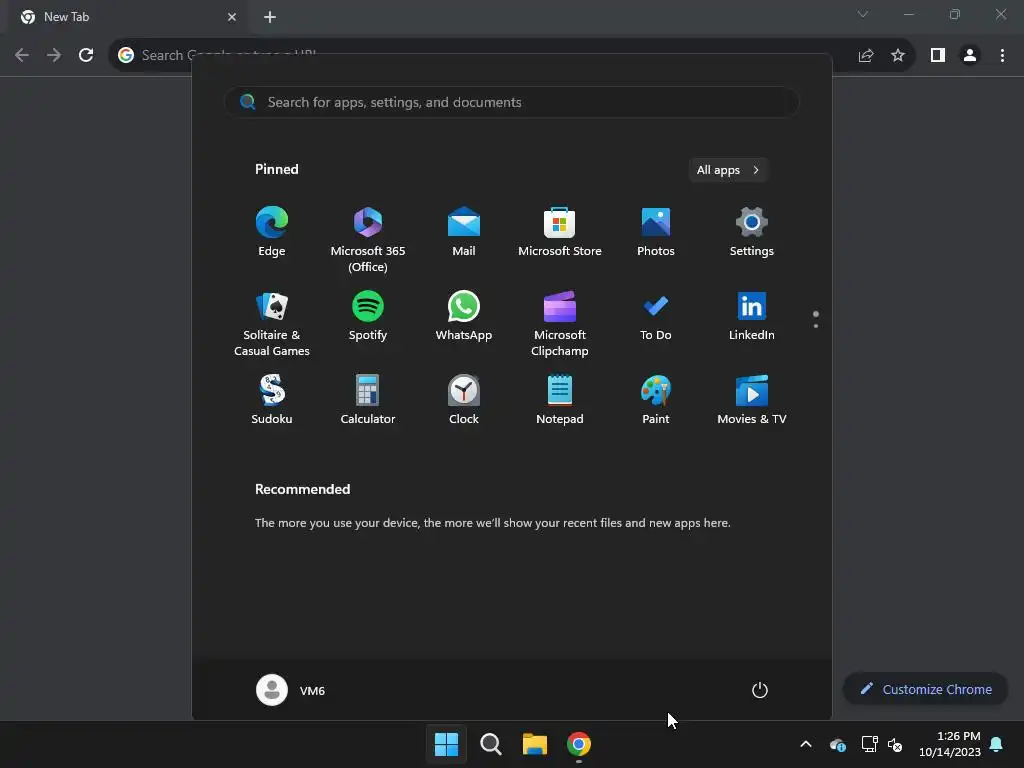Open File Explorer from taskbar

click(535, 744)
